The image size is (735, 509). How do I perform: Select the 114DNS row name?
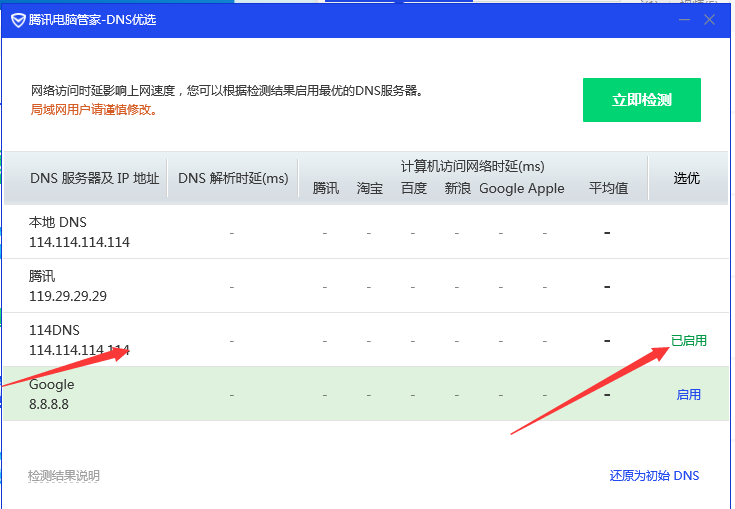[x=54, y=330]
